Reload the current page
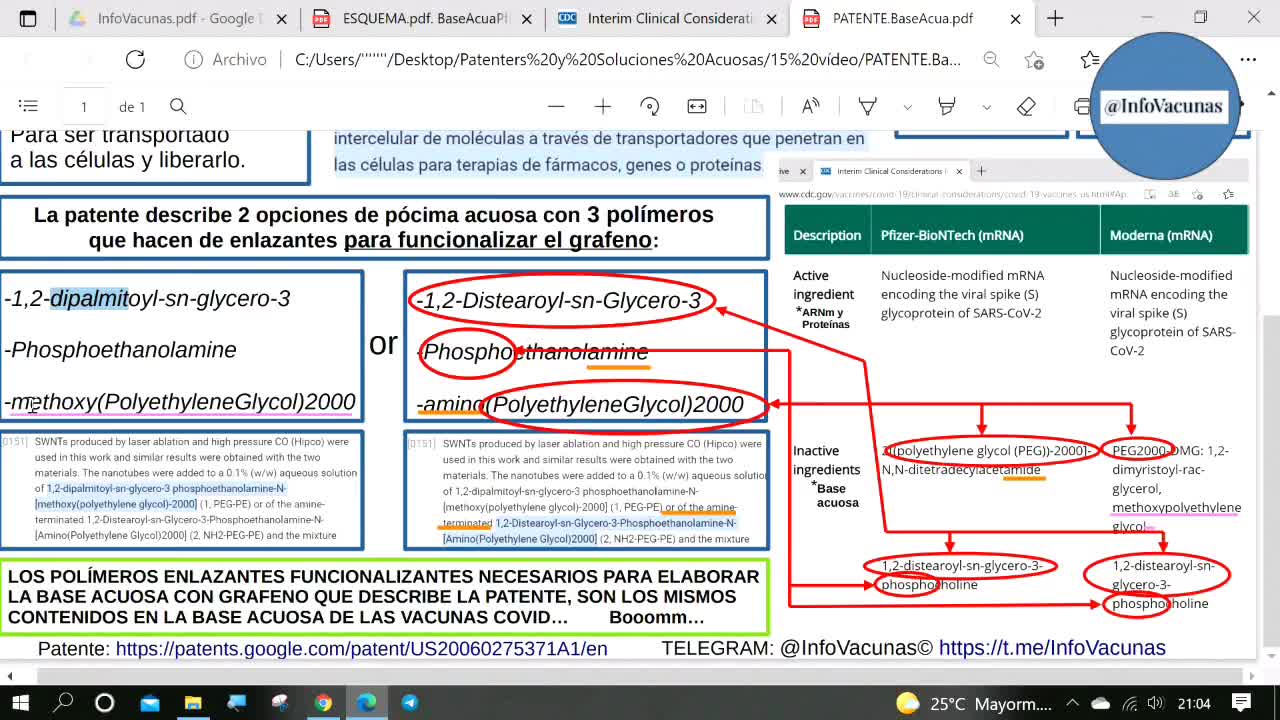Viewport: 1280px width, 720px height. point(135,60)
